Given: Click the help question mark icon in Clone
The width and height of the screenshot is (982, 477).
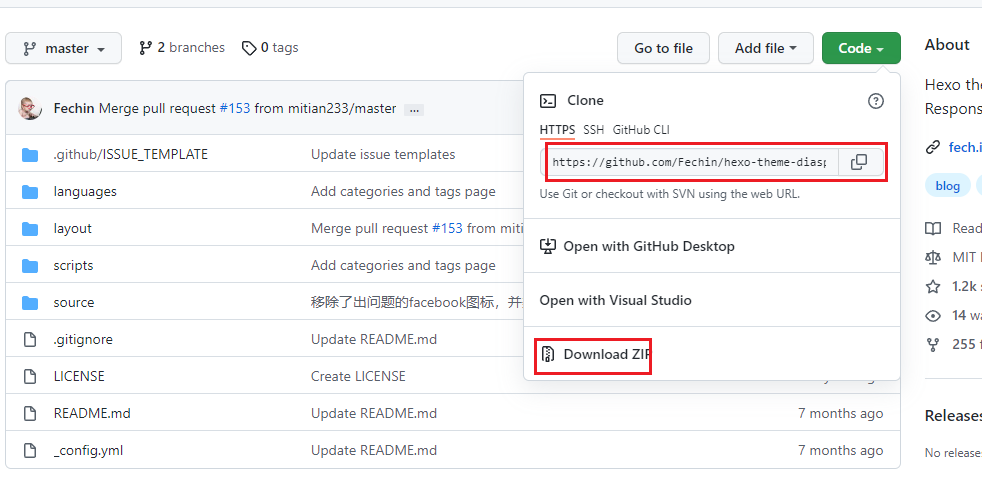Looking at the screenshot, I should click(x=876, y=101).
